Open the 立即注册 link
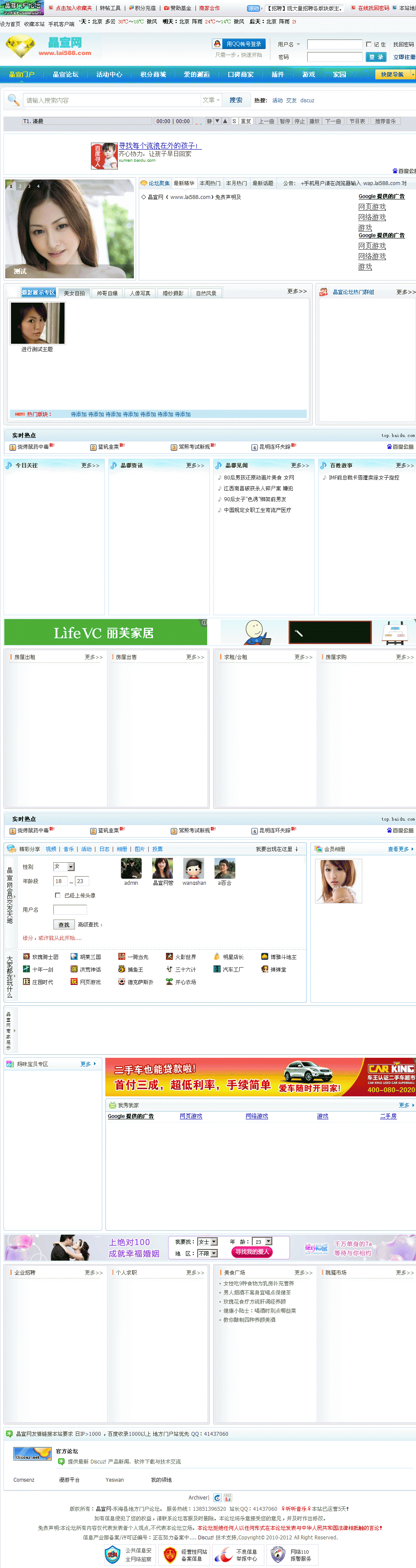The height and width of the screenshot is (1568, 416). coord(404,57)
